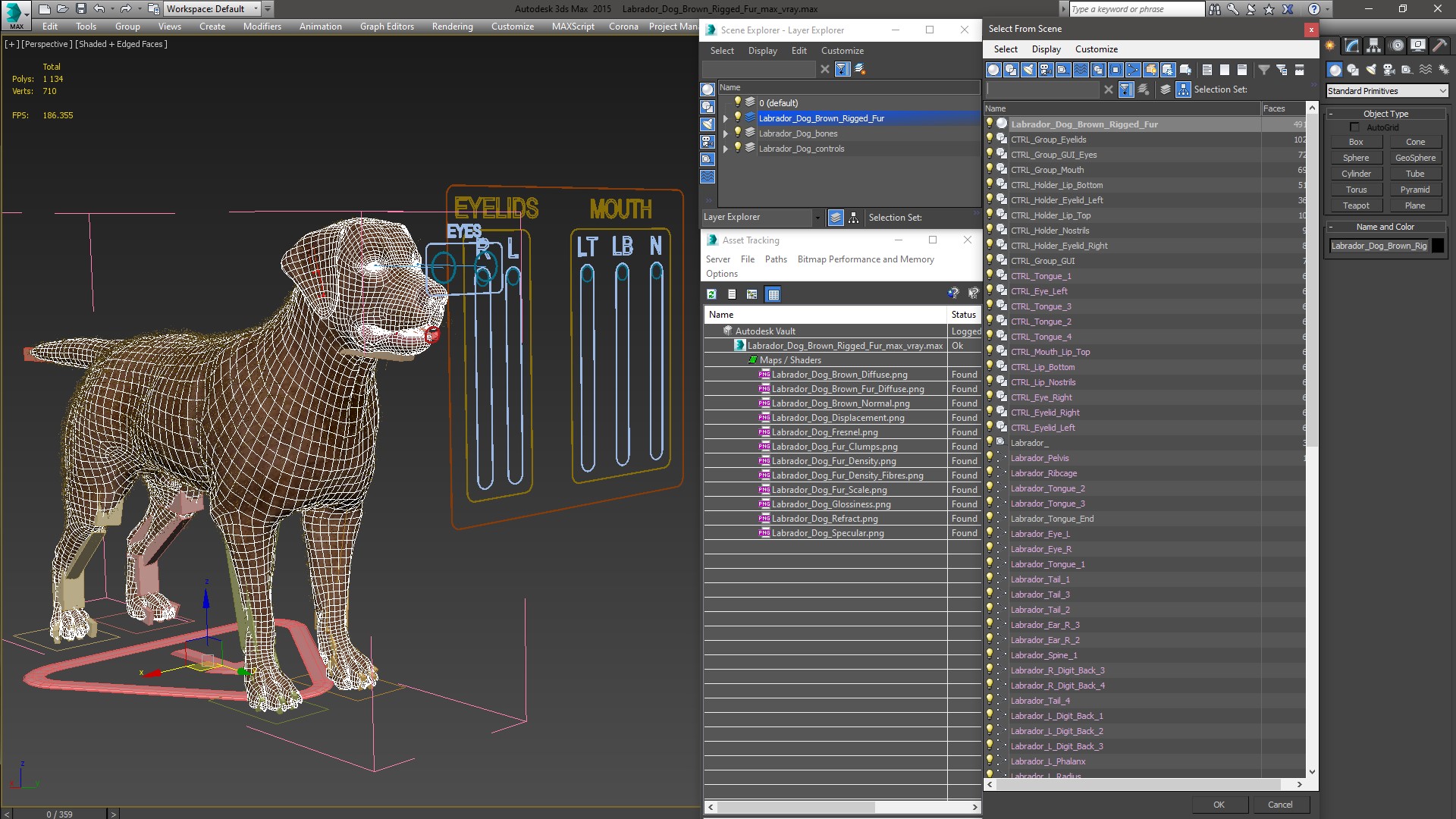Toggle Display Geometry filter in Select From Scene

(993, 70)
